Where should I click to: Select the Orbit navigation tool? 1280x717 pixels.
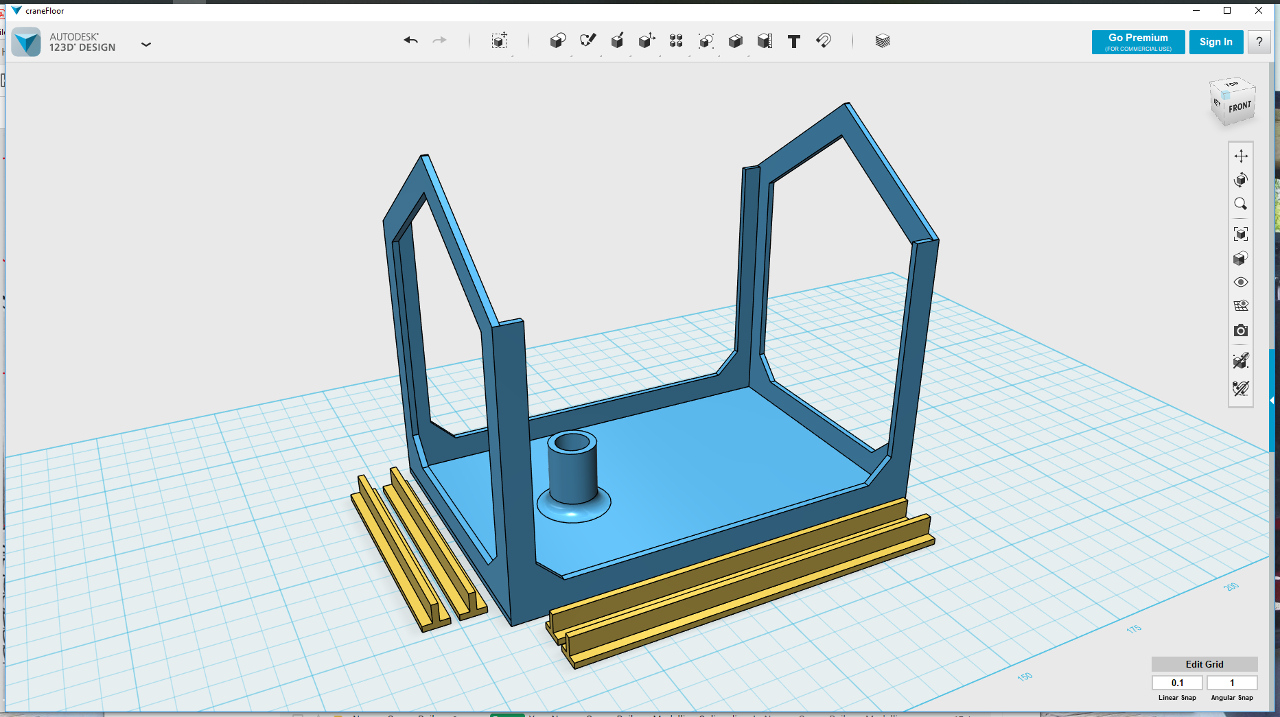[x=1241, y=180]
